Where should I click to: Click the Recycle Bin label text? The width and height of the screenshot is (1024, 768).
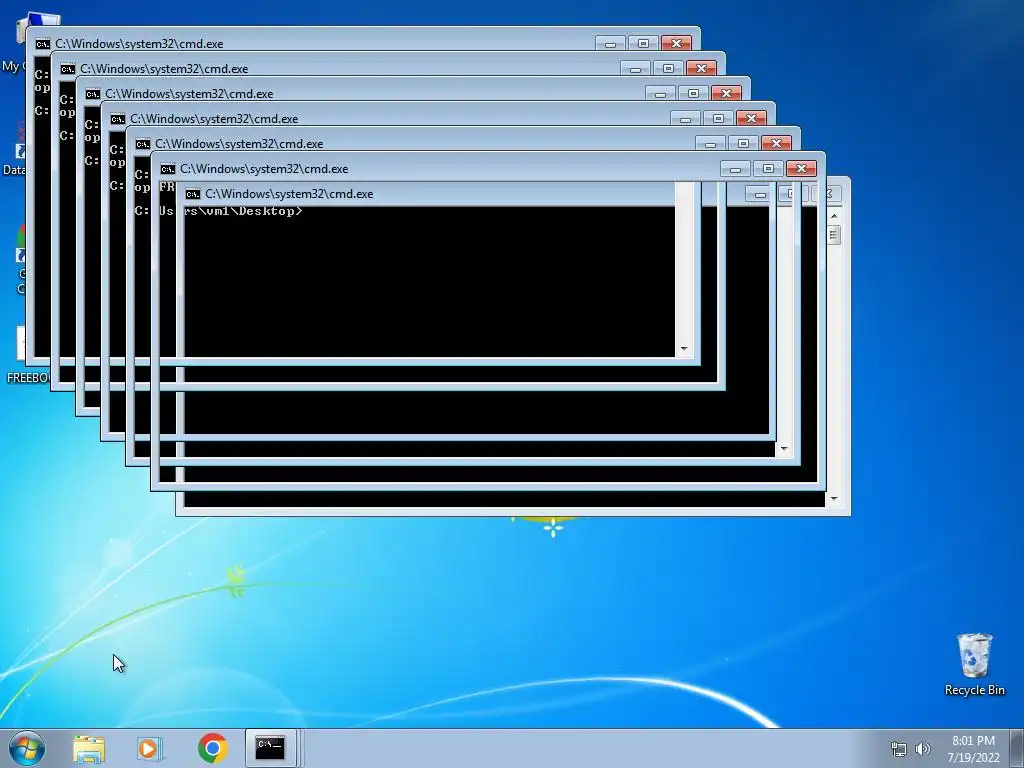(974, 690)
